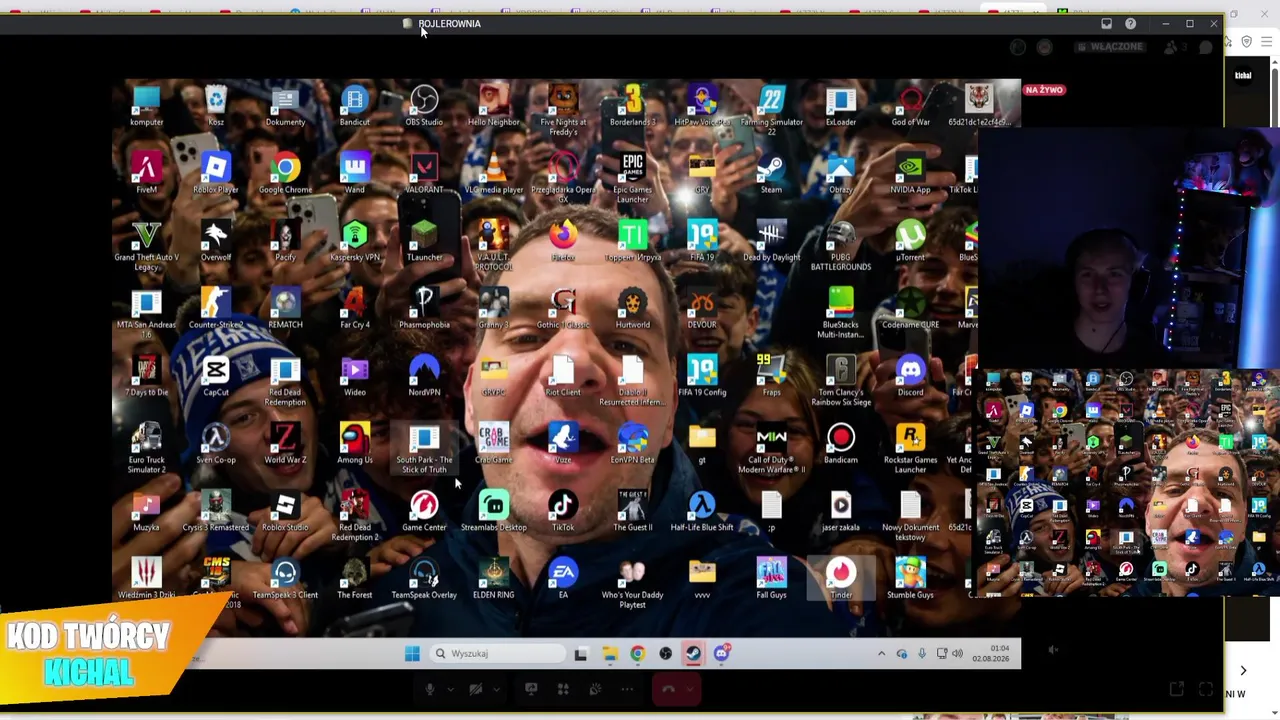Screen dimensions: 1280x720
Task: Select the Fall Guys desktop shortcut
Action: (x=771, y=579)
